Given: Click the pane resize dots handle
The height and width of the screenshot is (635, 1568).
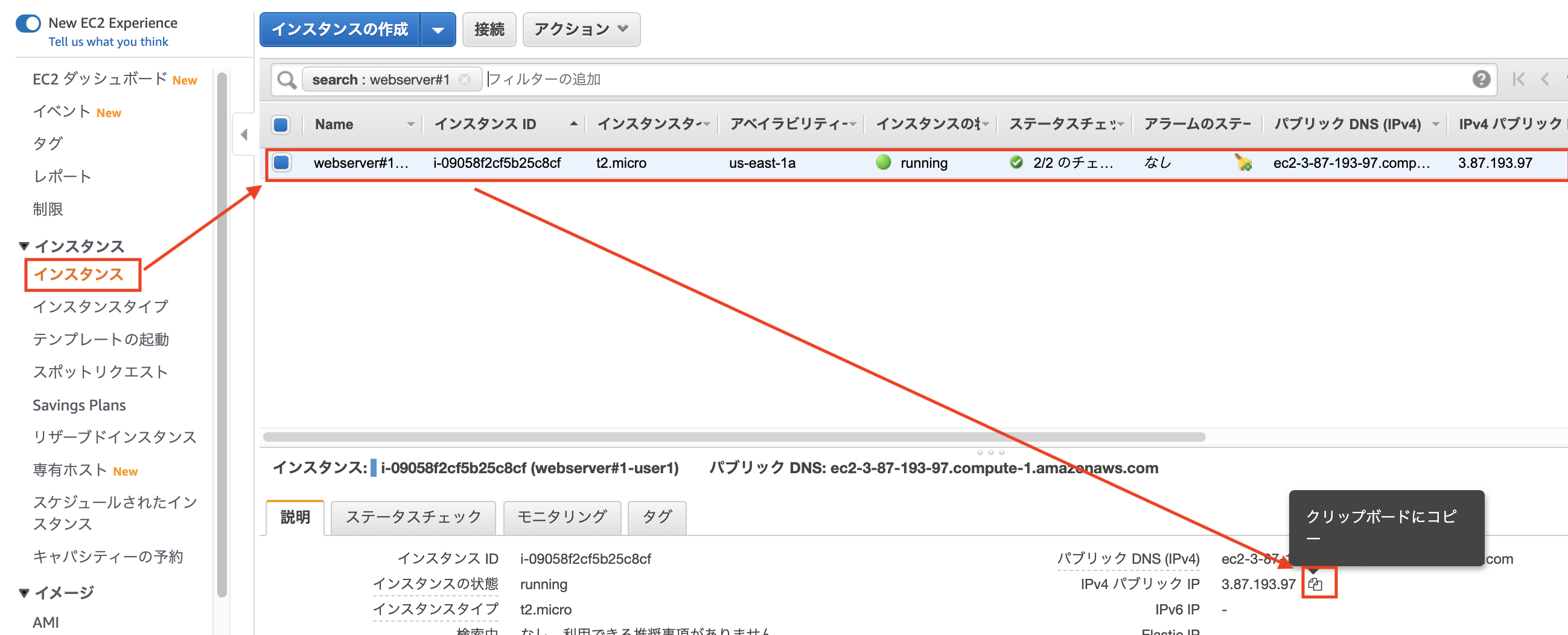Looking at the screenshot, I should (x=990, y=452).
